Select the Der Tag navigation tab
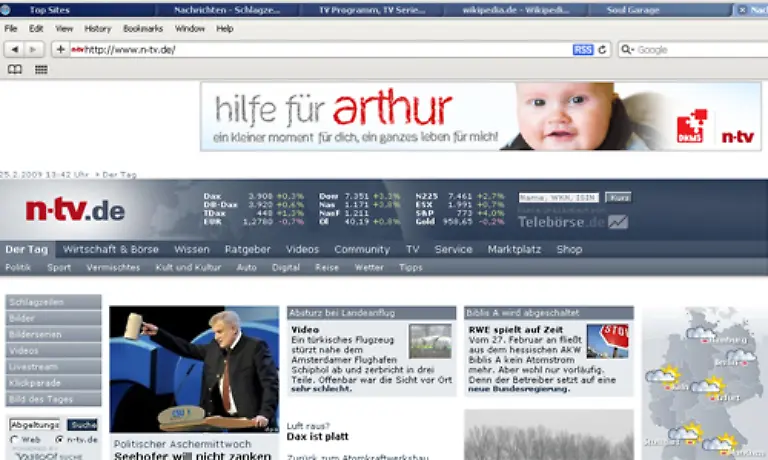768x460 pixels. point(27,249)
